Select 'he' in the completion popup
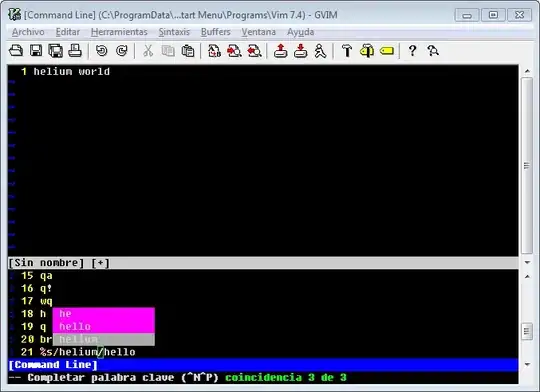540x392 pixels. (103, 314)
